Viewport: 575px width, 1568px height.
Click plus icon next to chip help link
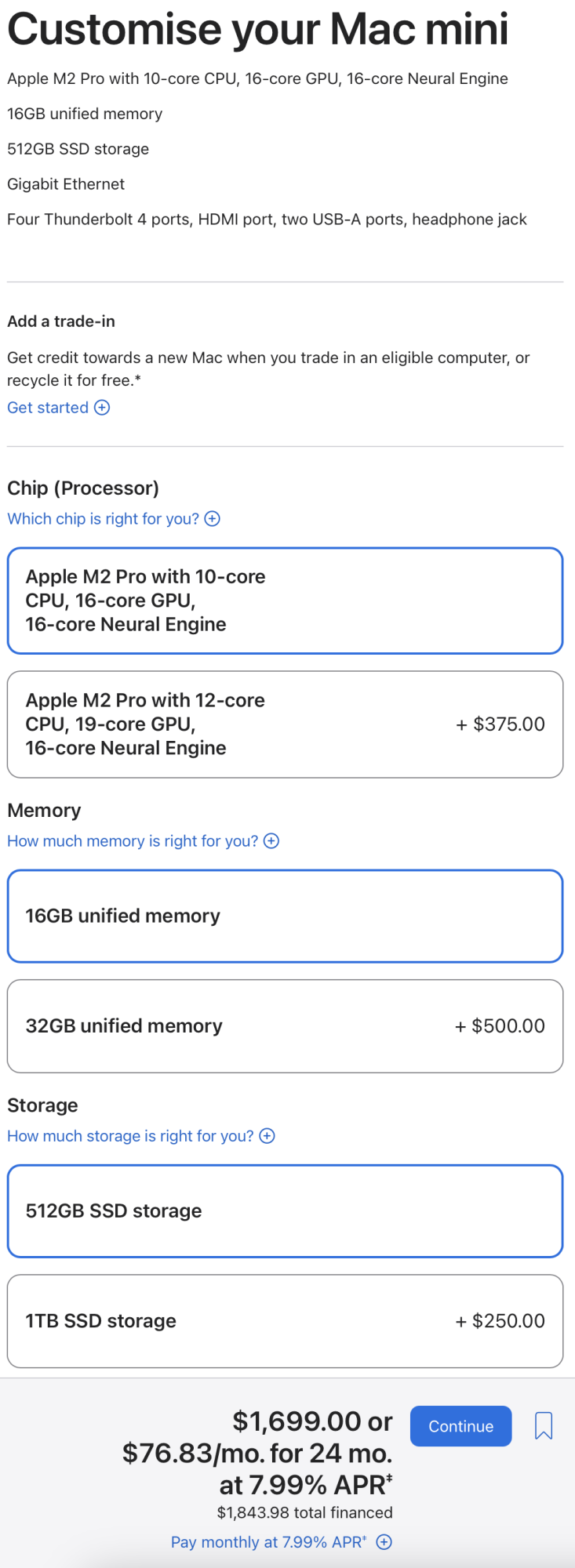click(x=213, y=519)
